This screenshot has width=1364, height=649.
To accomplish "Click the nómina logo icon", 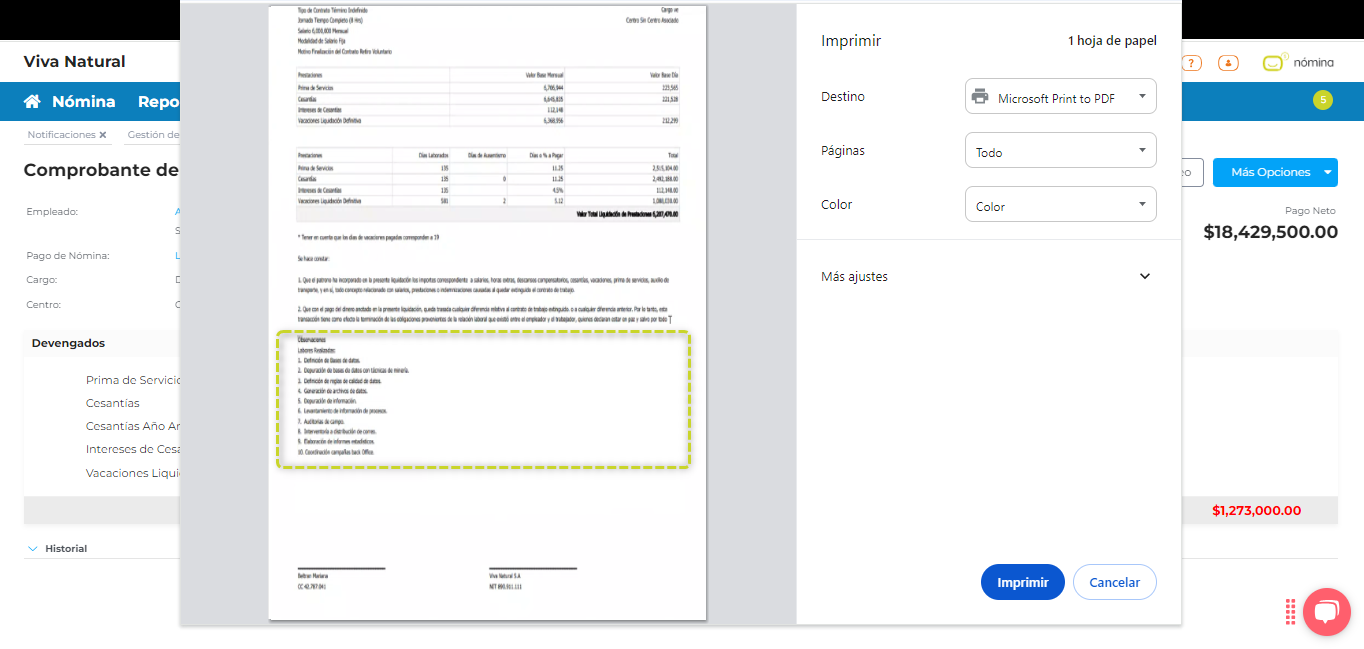I will [x=1273, y=62].
